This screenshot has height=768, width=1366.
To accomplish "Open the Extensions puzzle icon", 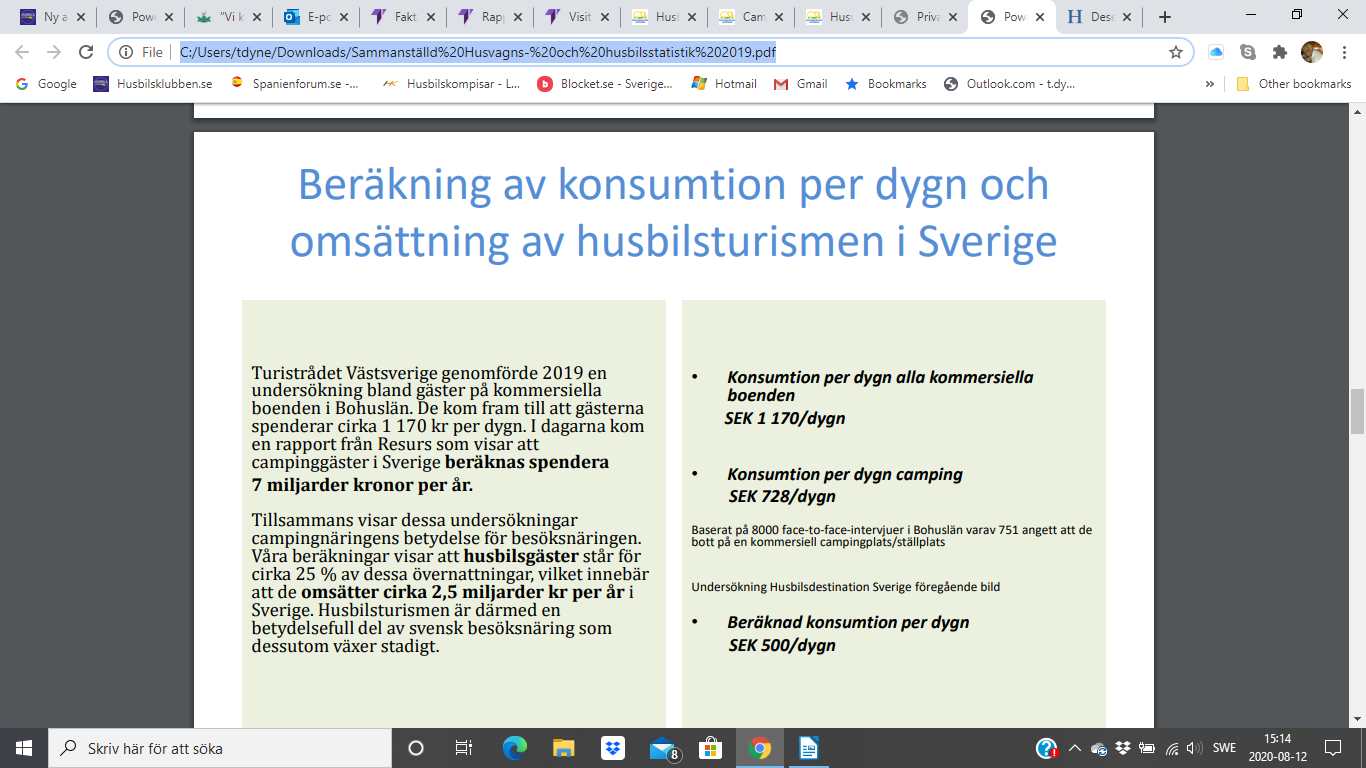I will coord(1280,52).
